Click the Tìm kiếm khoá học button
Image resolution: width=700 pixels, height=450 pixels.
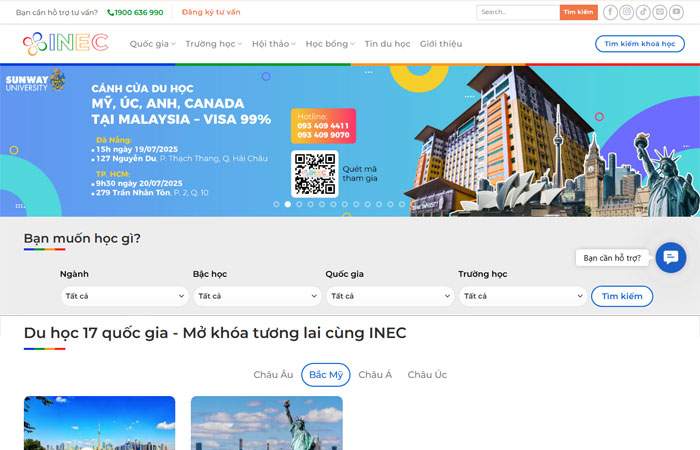click(640, 44)
